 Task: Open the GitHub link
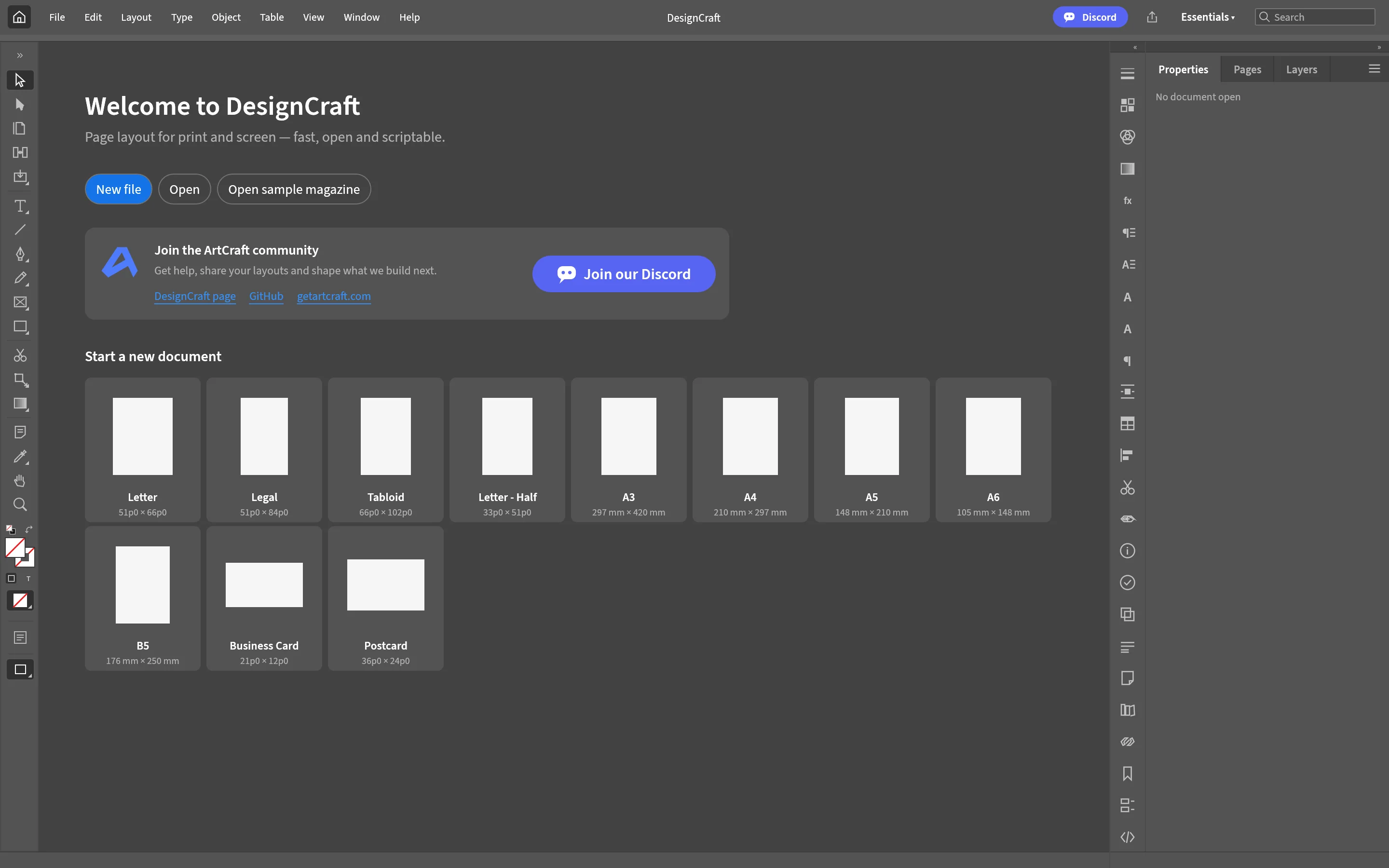(x=266, y=296)
